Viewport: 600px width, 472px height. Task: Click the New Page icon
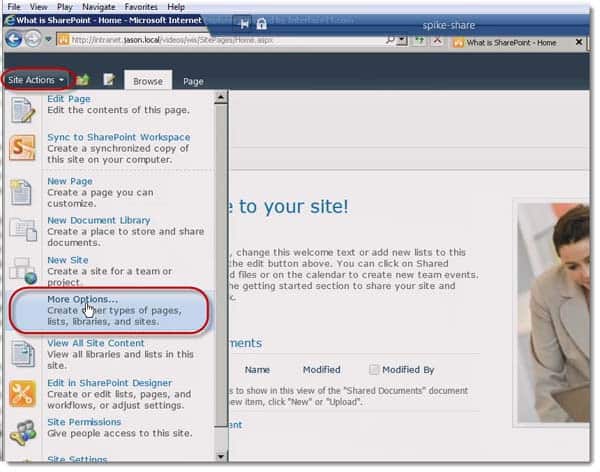tap(23, 191)
